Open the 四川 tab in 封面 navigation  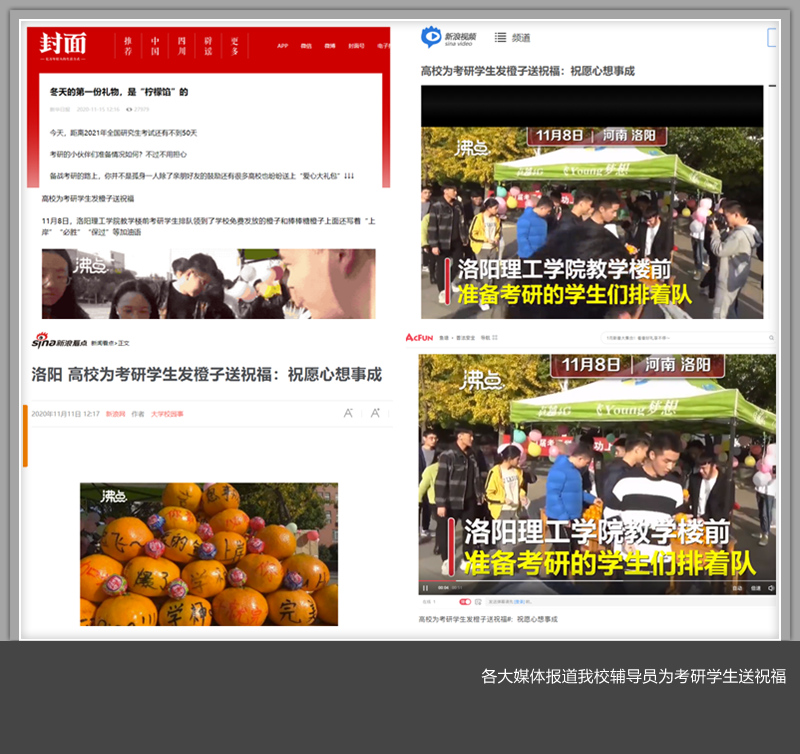click(181, 44)
